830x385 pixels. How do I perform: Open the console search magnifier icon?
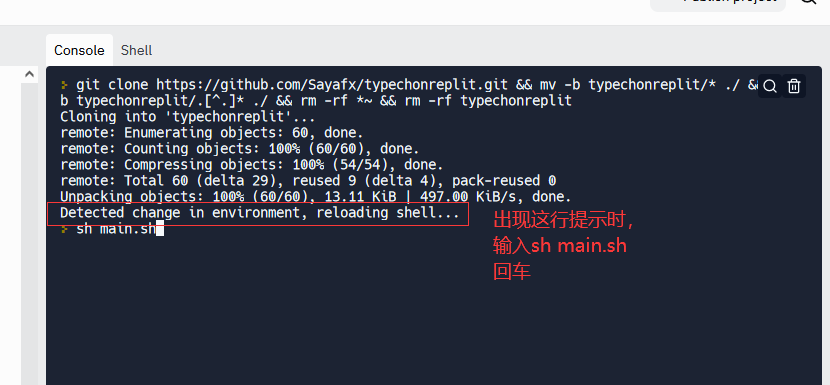(770, 86)
